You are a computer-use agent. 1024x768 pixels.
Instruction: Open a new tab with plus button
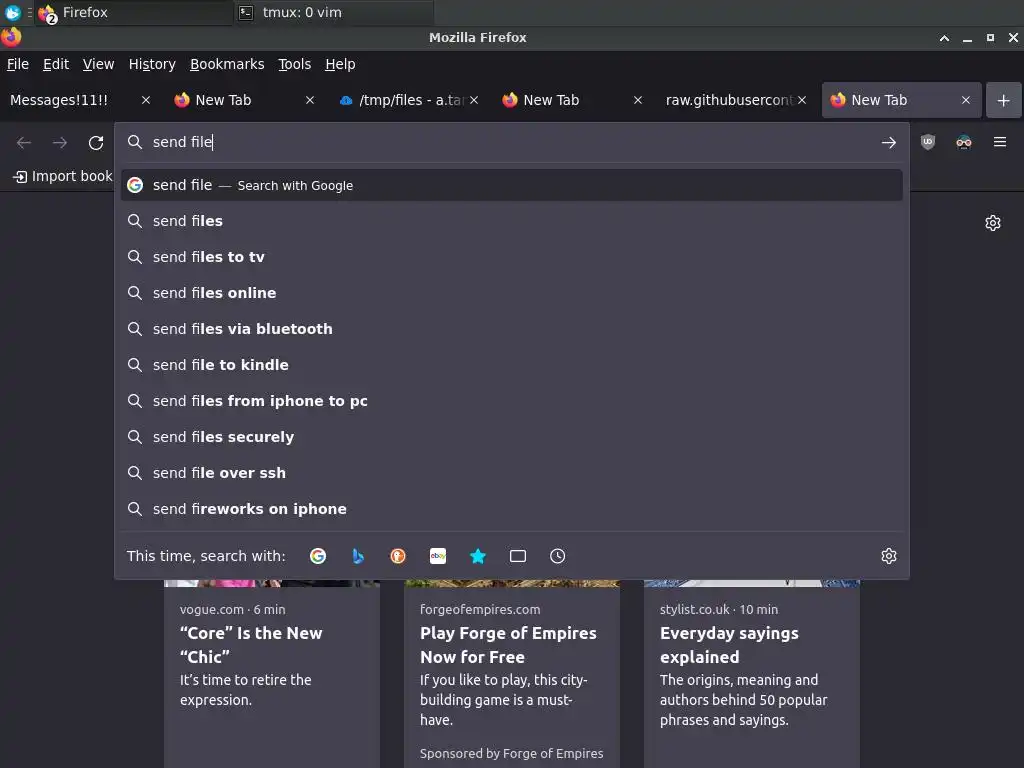1003,100
